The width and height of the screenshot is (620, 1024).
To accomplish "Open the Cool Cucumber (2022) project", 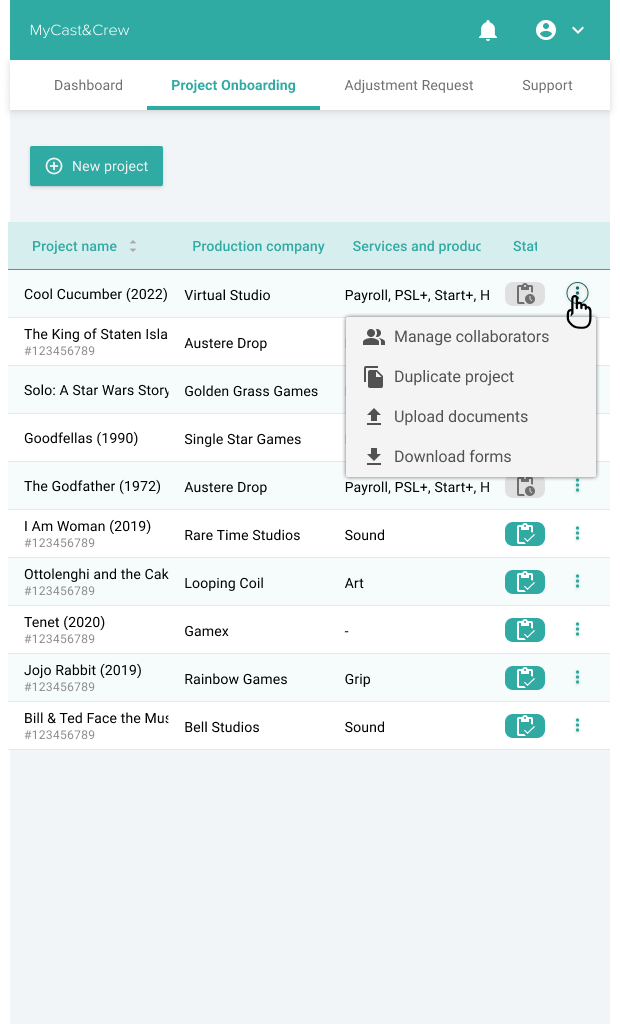I will click(x=95, y=295).
